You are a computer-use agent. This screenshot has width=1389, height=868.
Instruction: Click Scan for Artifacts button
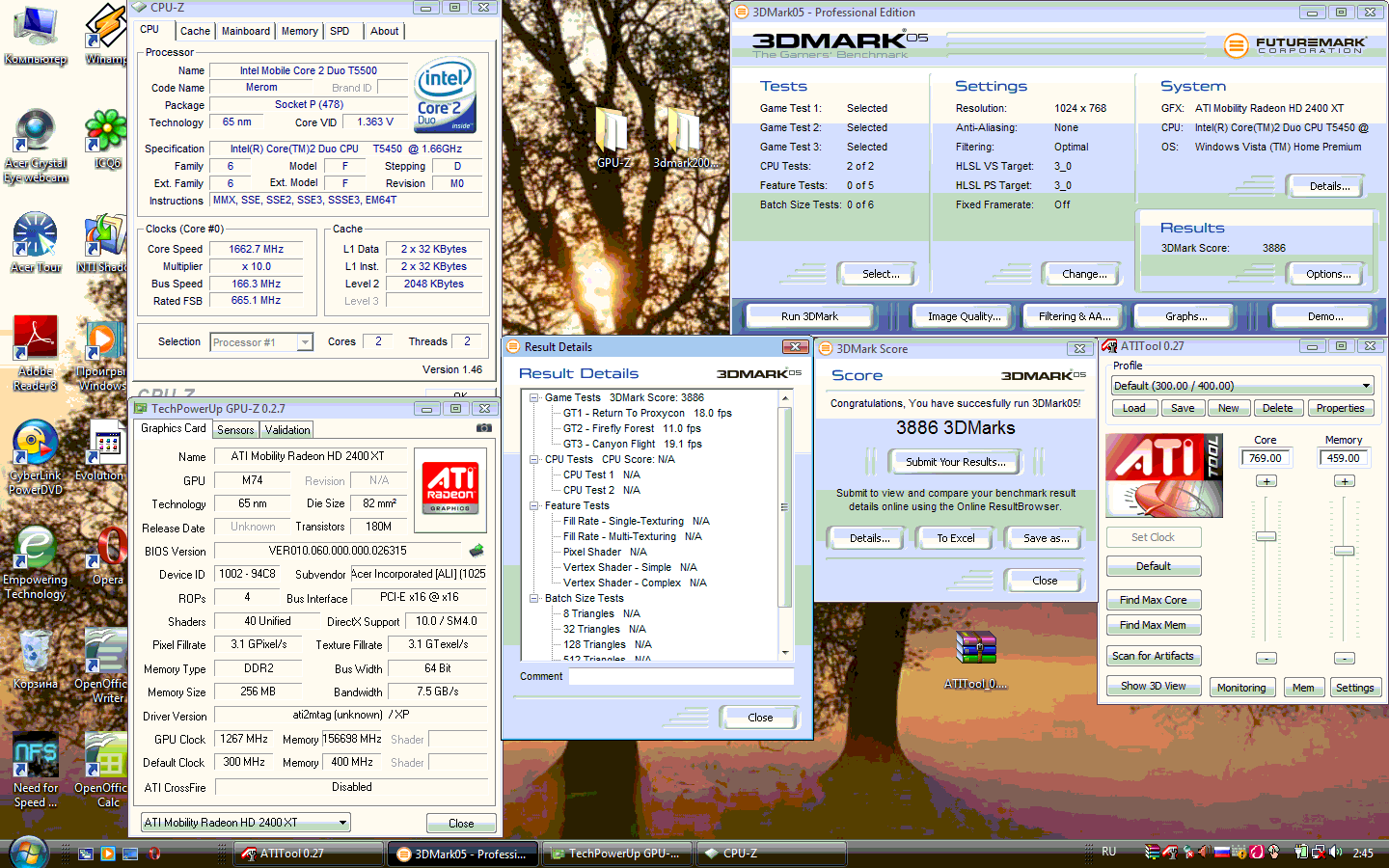coord(1154,656)
